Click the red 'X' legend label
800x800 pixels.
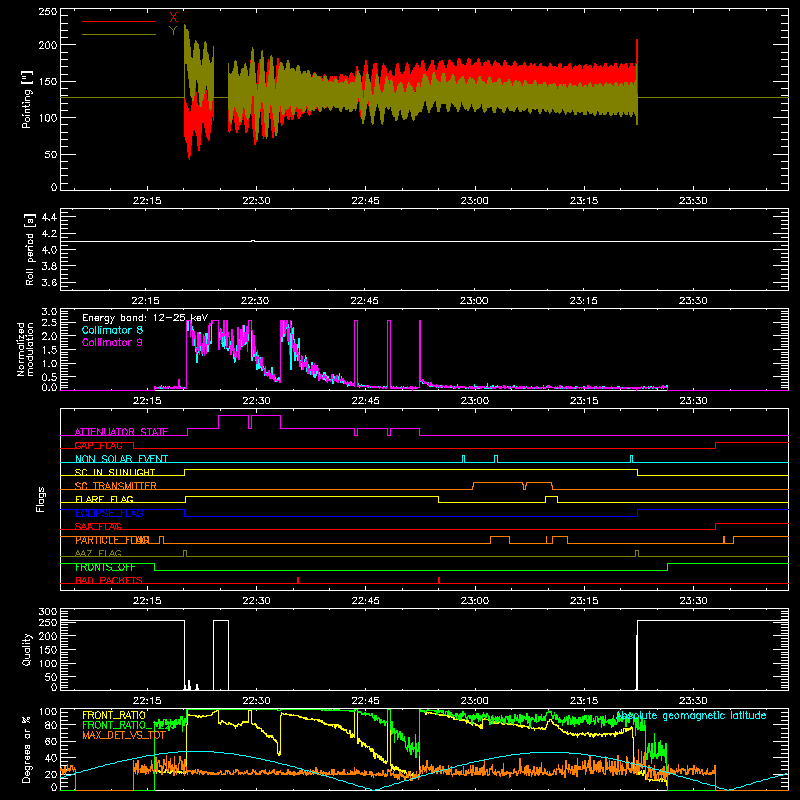click(x=173, y=18)
